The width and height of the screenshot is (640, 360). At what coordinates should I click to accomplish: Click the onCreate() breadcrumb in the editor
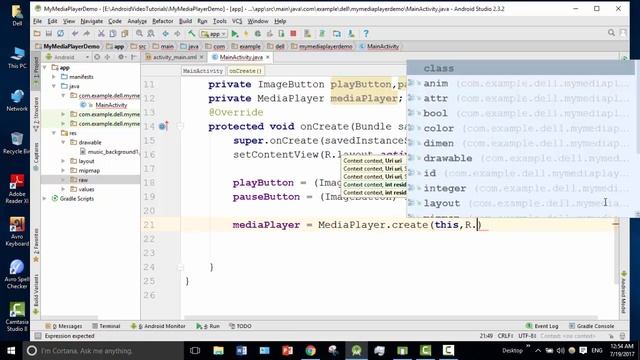[x=245, y=71]
